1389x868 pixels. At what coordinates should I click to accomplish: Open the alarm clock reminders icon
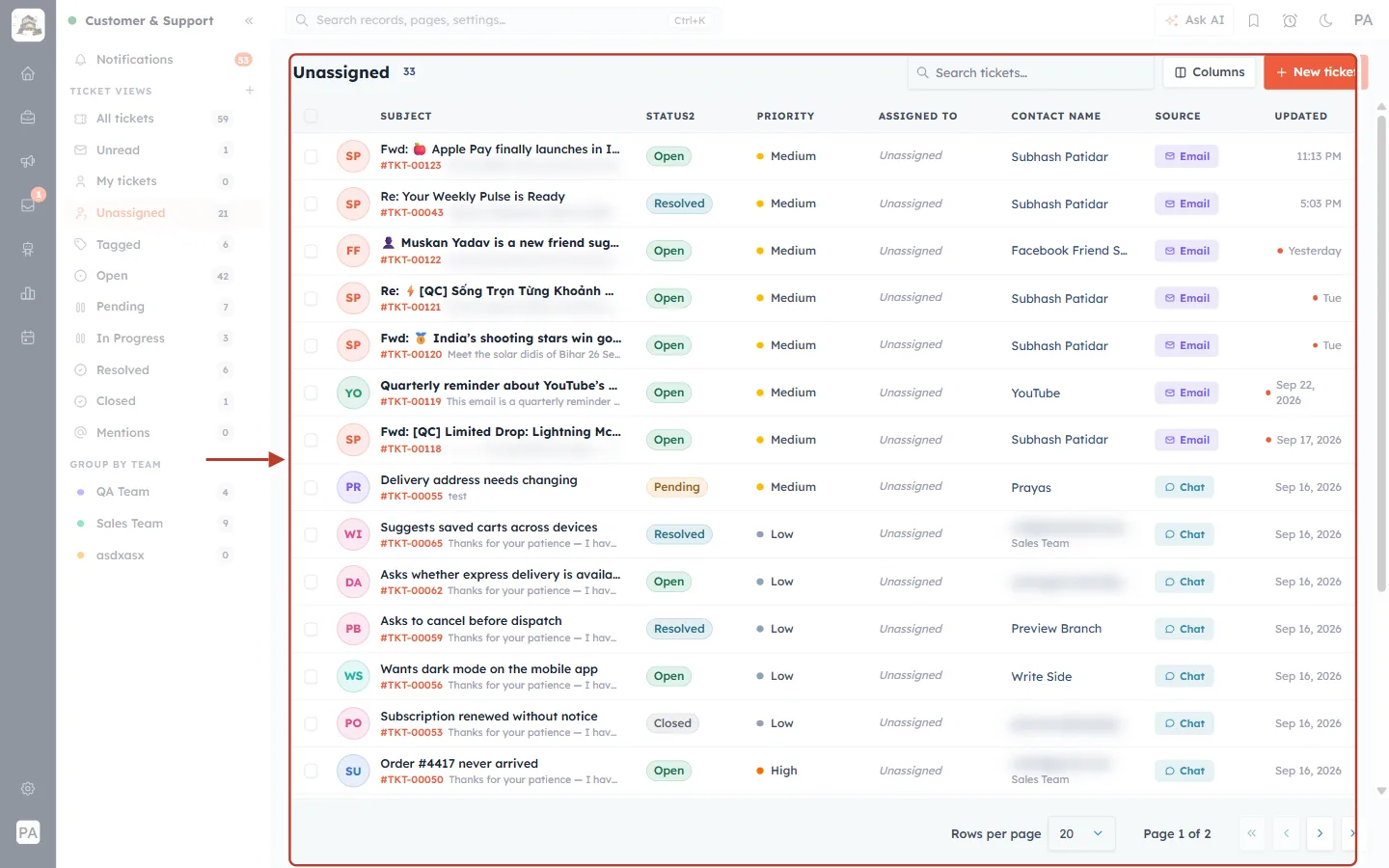tap(1290, 20)
